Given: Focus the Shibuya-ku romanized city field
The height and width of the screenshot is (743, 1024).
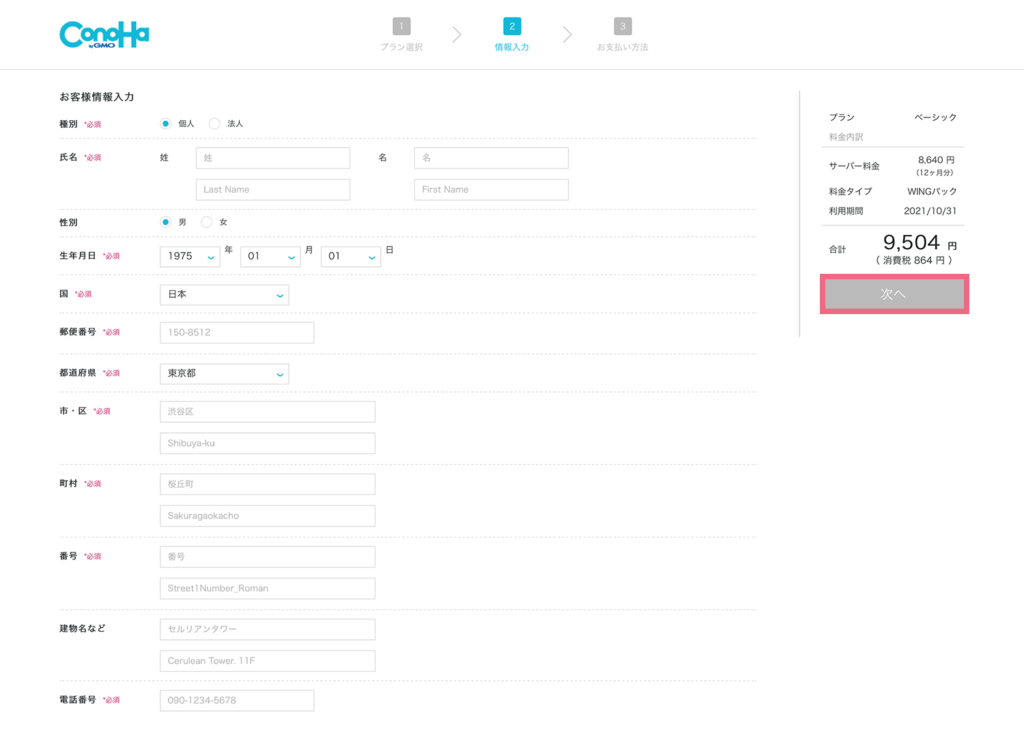Looking at the screenshot, I should tap(268, 443).
